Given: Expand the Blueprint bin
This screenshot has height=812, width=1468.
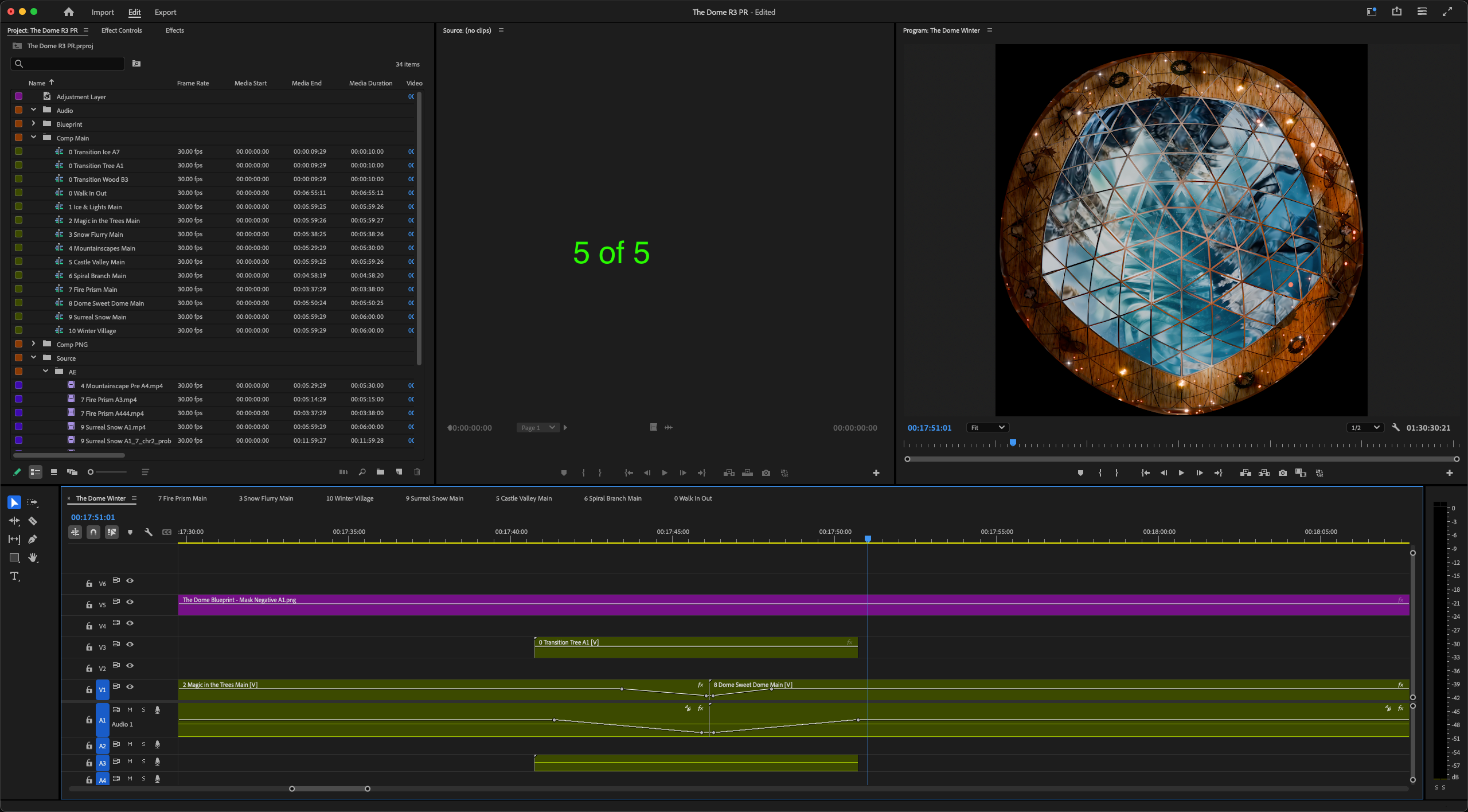Looking at the screenshot, I should [33, 124].
